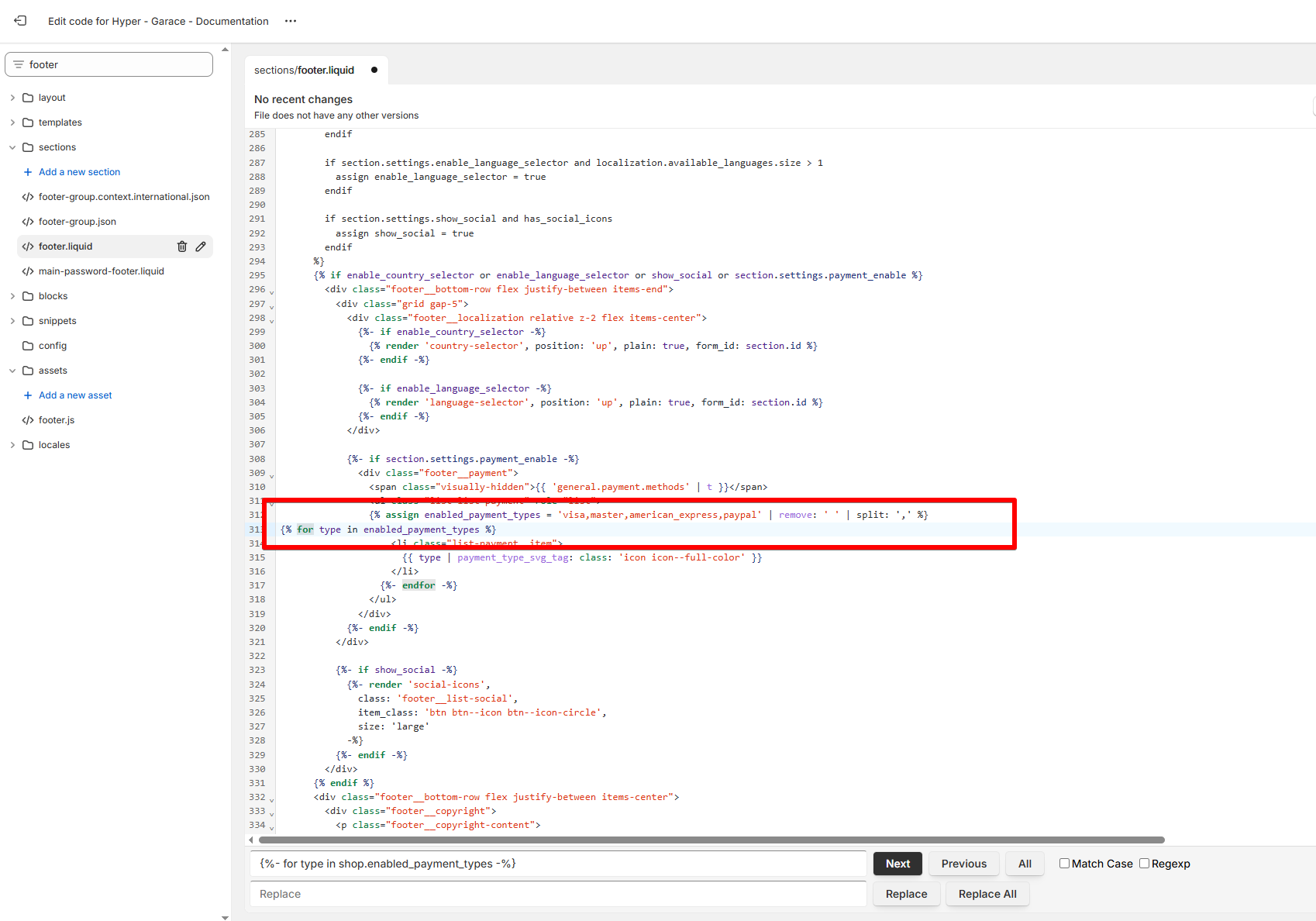Click 'No recent changes' heading
1316x921 pixels.
tap(303, 99)
